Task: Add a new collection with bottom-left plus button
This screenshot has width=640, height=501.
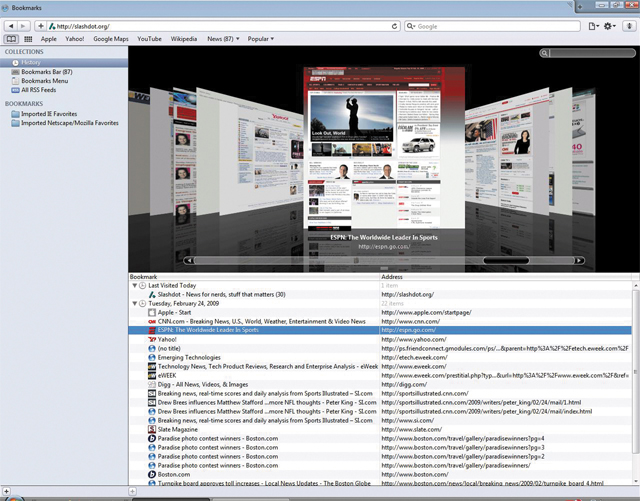Action: pyautogui.click(x=6, y=492)
